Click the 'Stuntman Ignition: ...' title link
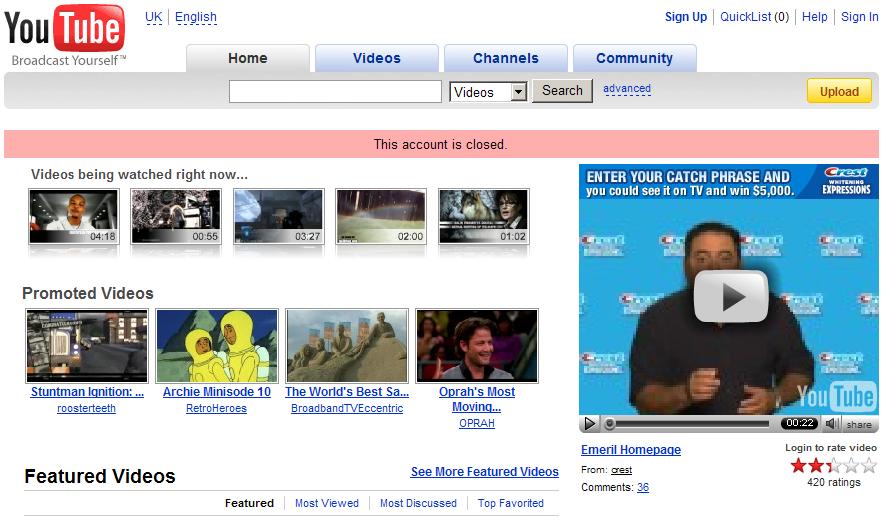This screenshot has height=523, width=893. pos(87,392)
